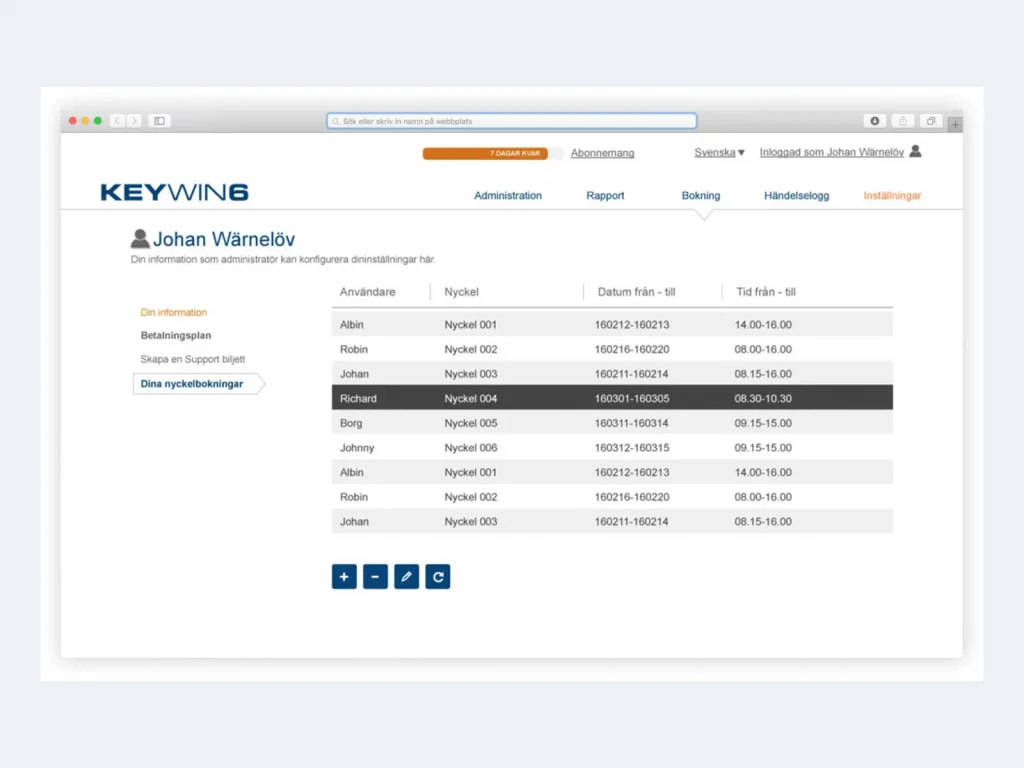Select the Johnny booking row
This screenshot has width=1024, height=768.
612,448
